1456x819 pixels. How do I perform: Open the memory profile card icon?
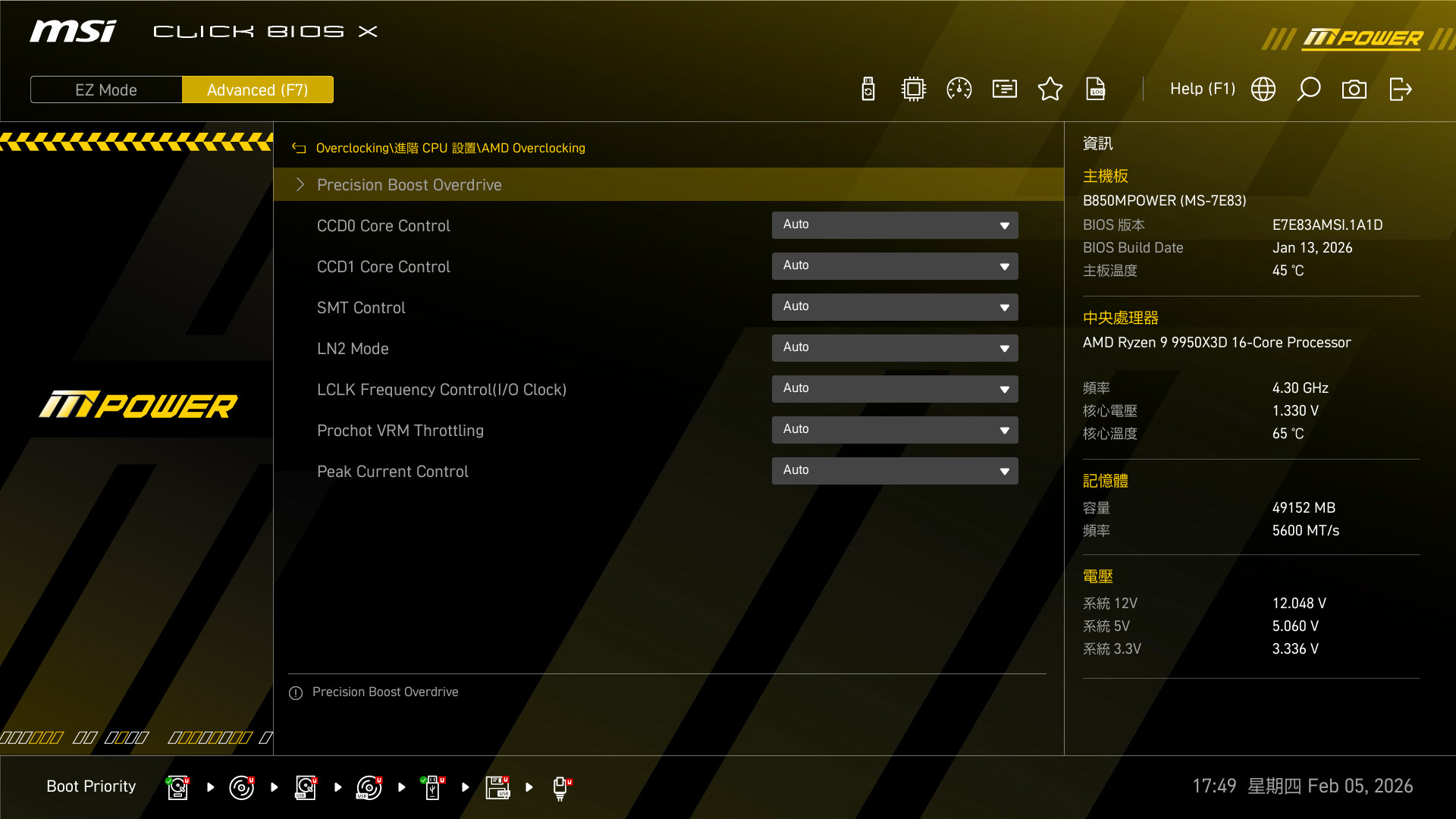[1005, 89]
